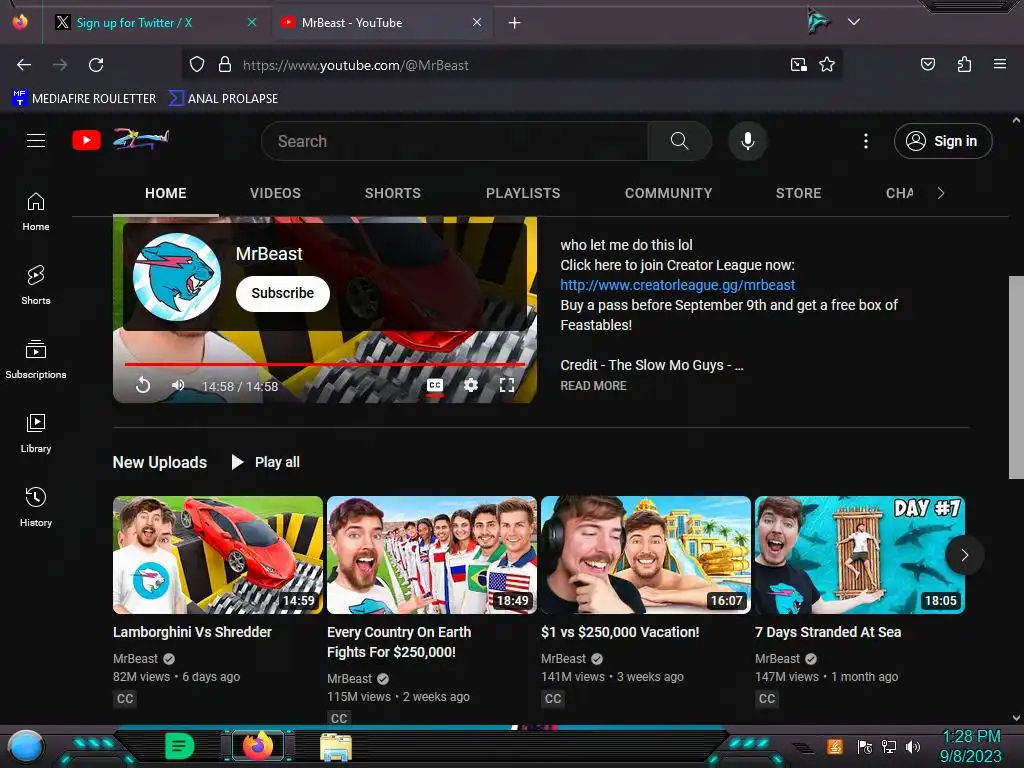The height and width of the screenshot is (768, 1024).
Task: Open Library in the sidebar
Action: pos(36,433)
